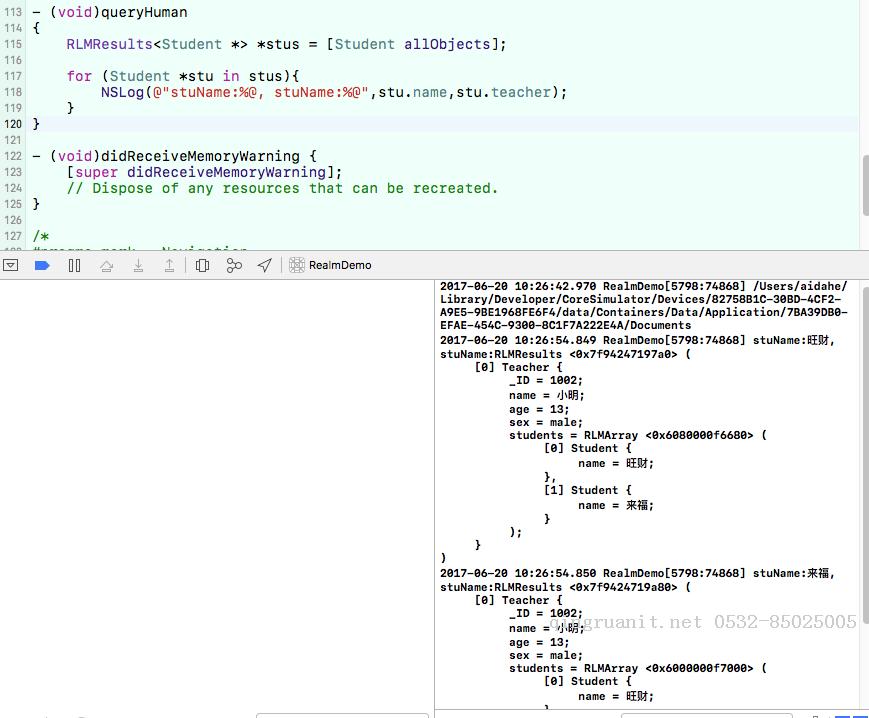Image resolution: width=869 pixels, height=718 pixels.
Task: Click line number 120 in the gutter
Action: 13,124
